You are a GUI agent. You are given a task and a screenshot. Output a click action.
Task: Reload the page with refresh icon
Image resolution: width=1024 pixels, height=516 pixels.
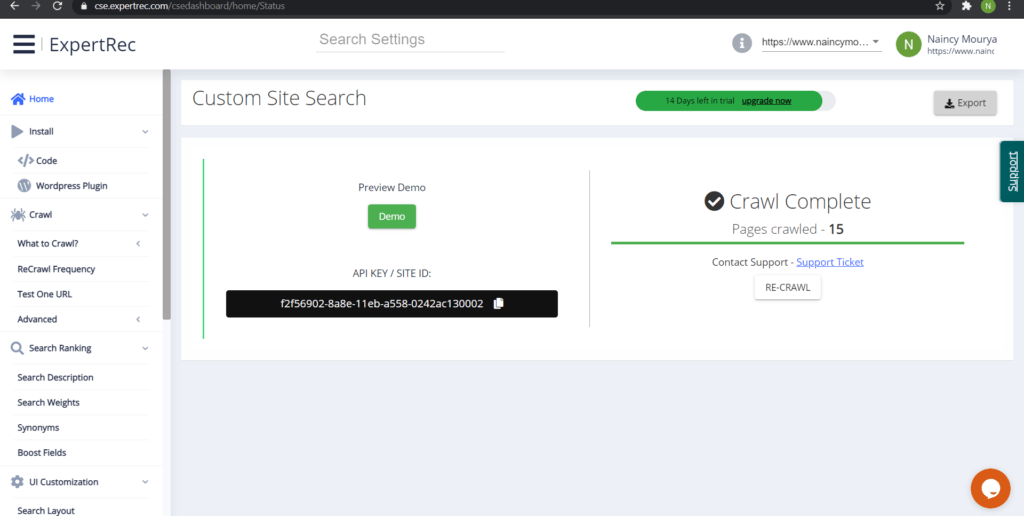[x=57, y=6]
